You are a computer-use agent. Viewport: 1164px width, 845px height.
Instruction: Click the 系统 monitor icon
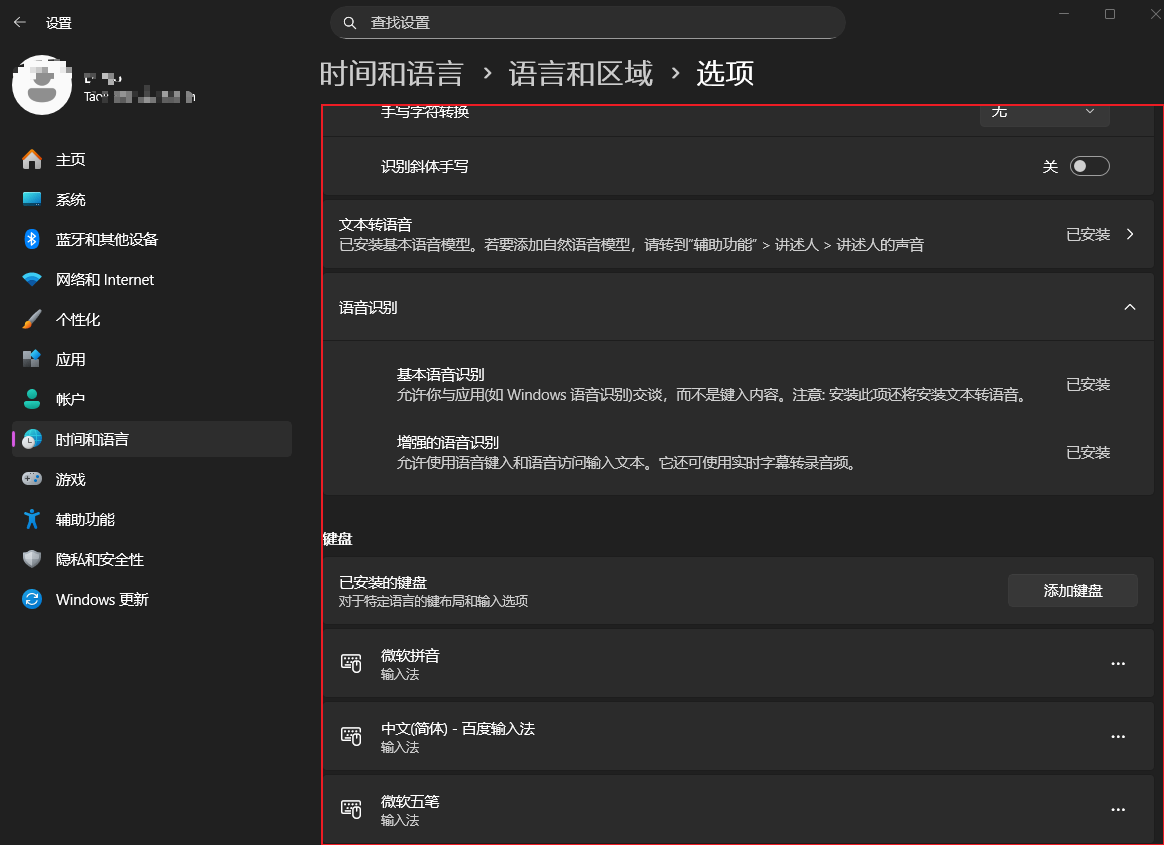(32, 199)
